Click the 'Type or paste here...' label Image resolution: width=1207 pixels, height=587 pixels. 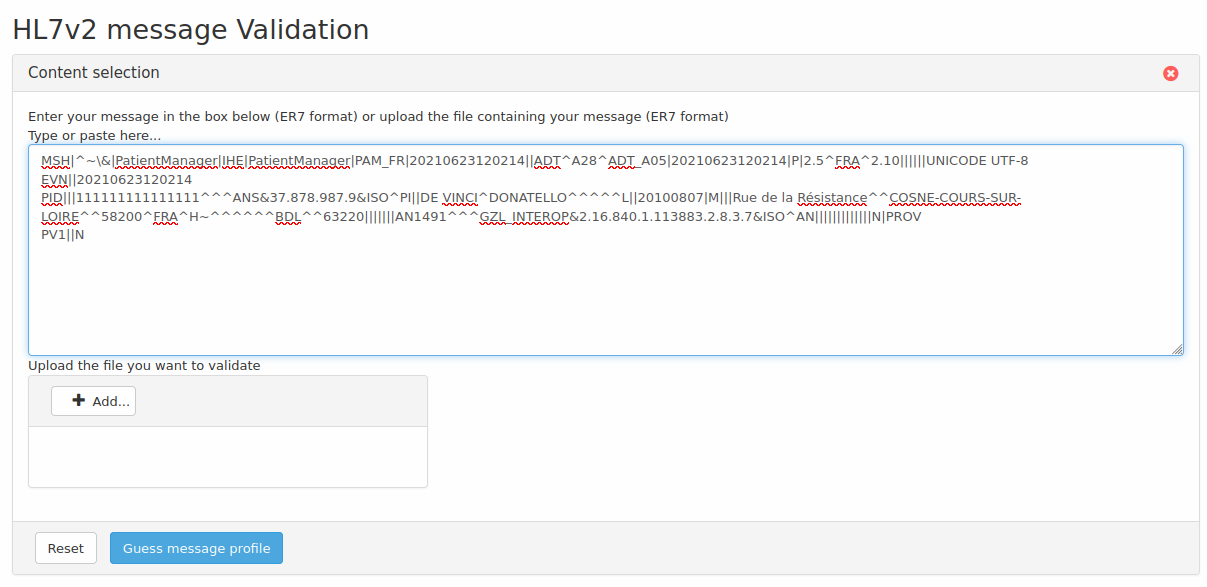[94, 135]
